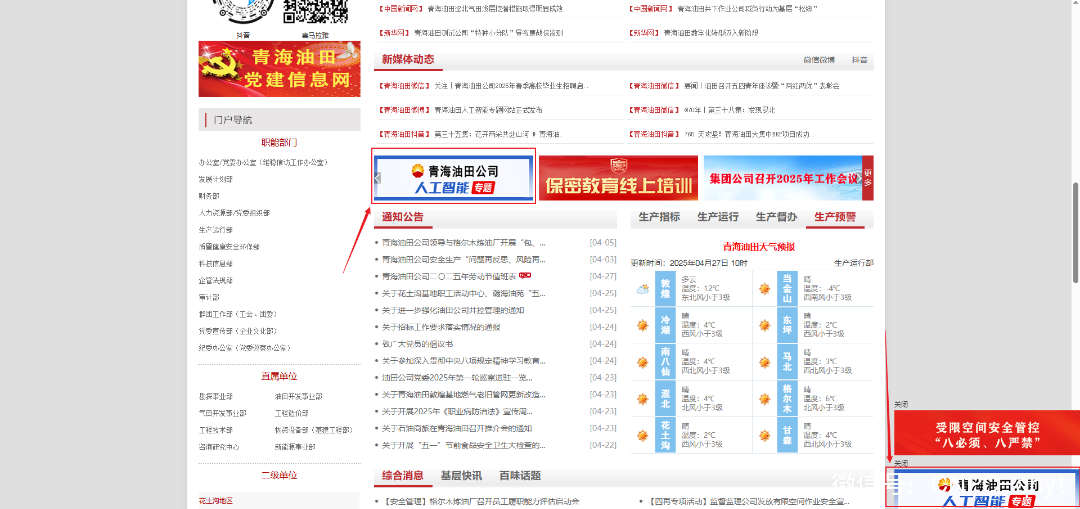
Task: Click the 甘森 sunny weather icon
Action: [765, 435]
